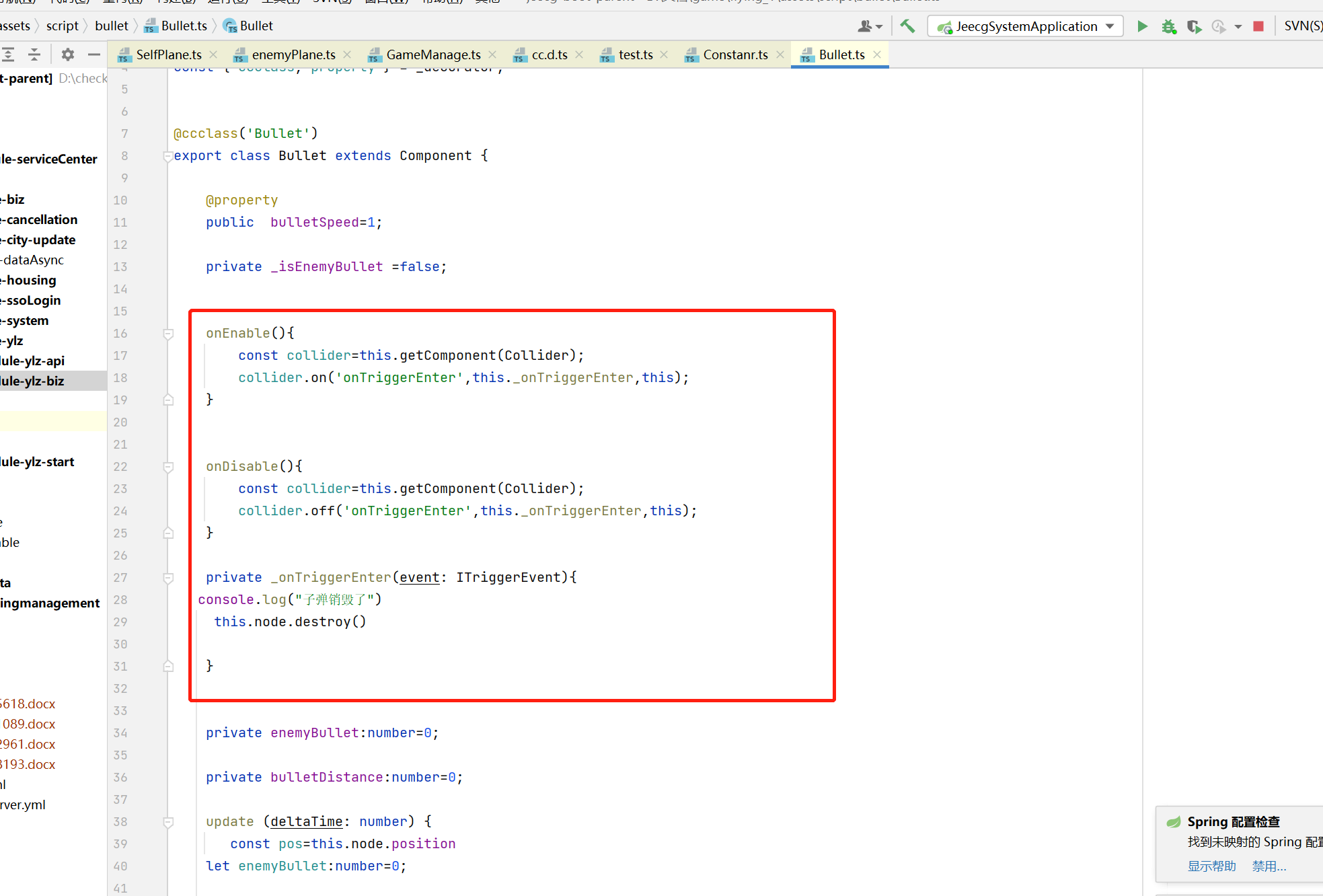Switch to the SelfPlane.ts tab

169,54
